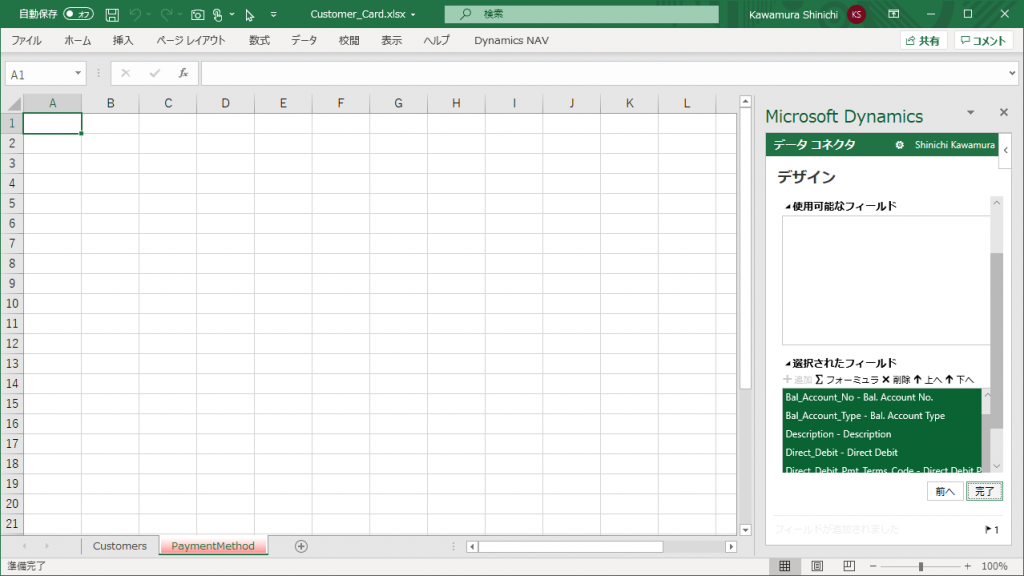
Task: Click the 前へ back button
Action: click(945, 491)
